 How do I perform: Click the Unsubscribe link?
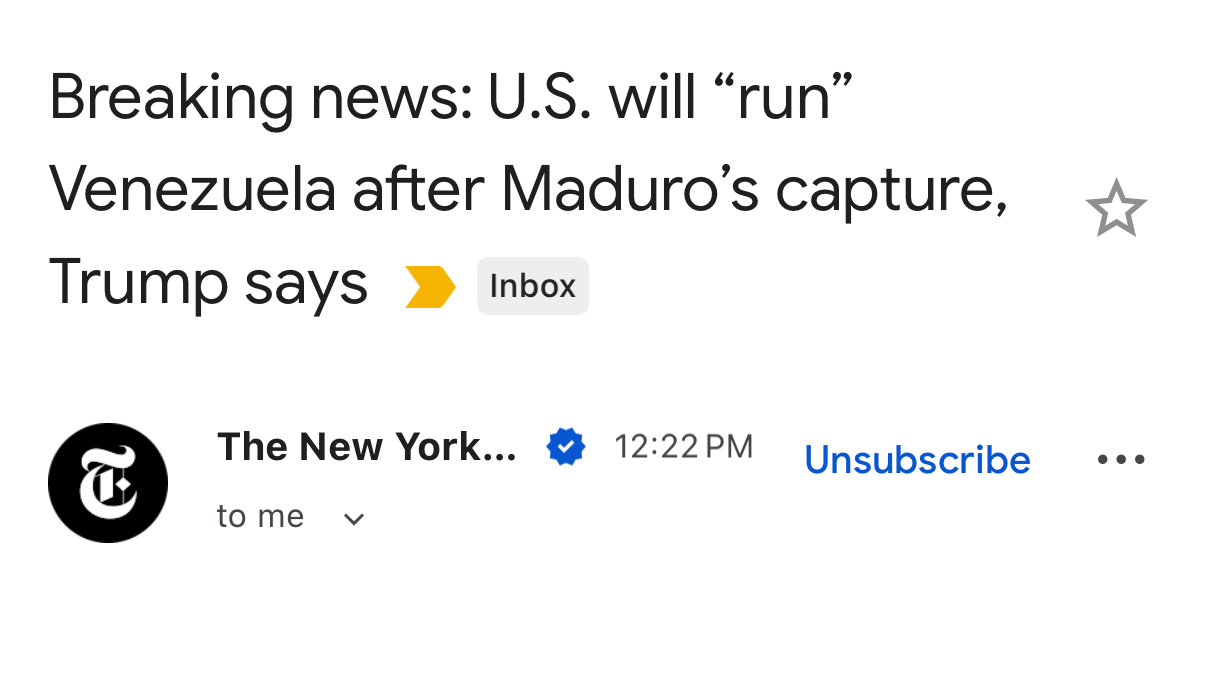coord(917,460)
